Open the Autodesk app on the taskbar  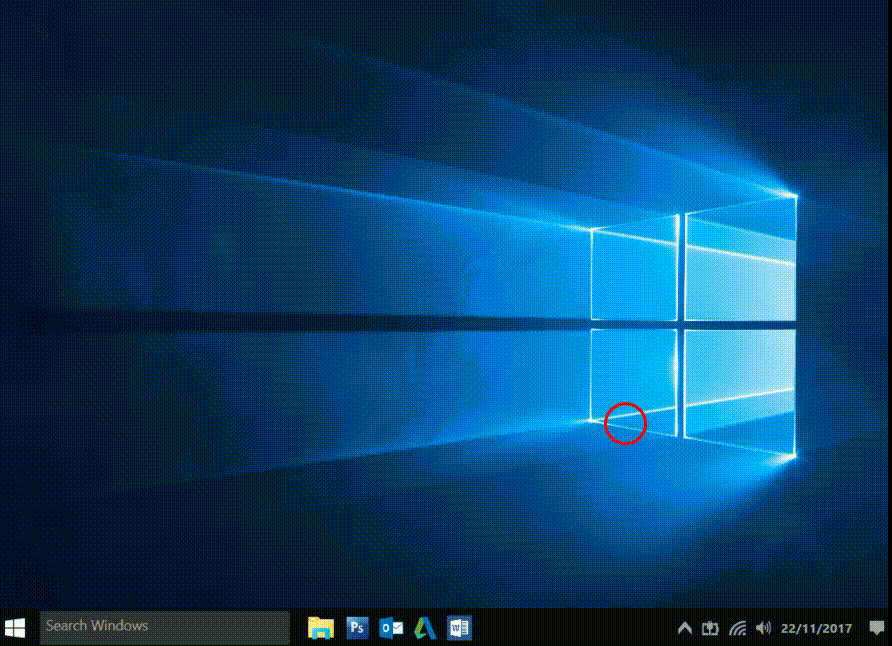[424, 627]
